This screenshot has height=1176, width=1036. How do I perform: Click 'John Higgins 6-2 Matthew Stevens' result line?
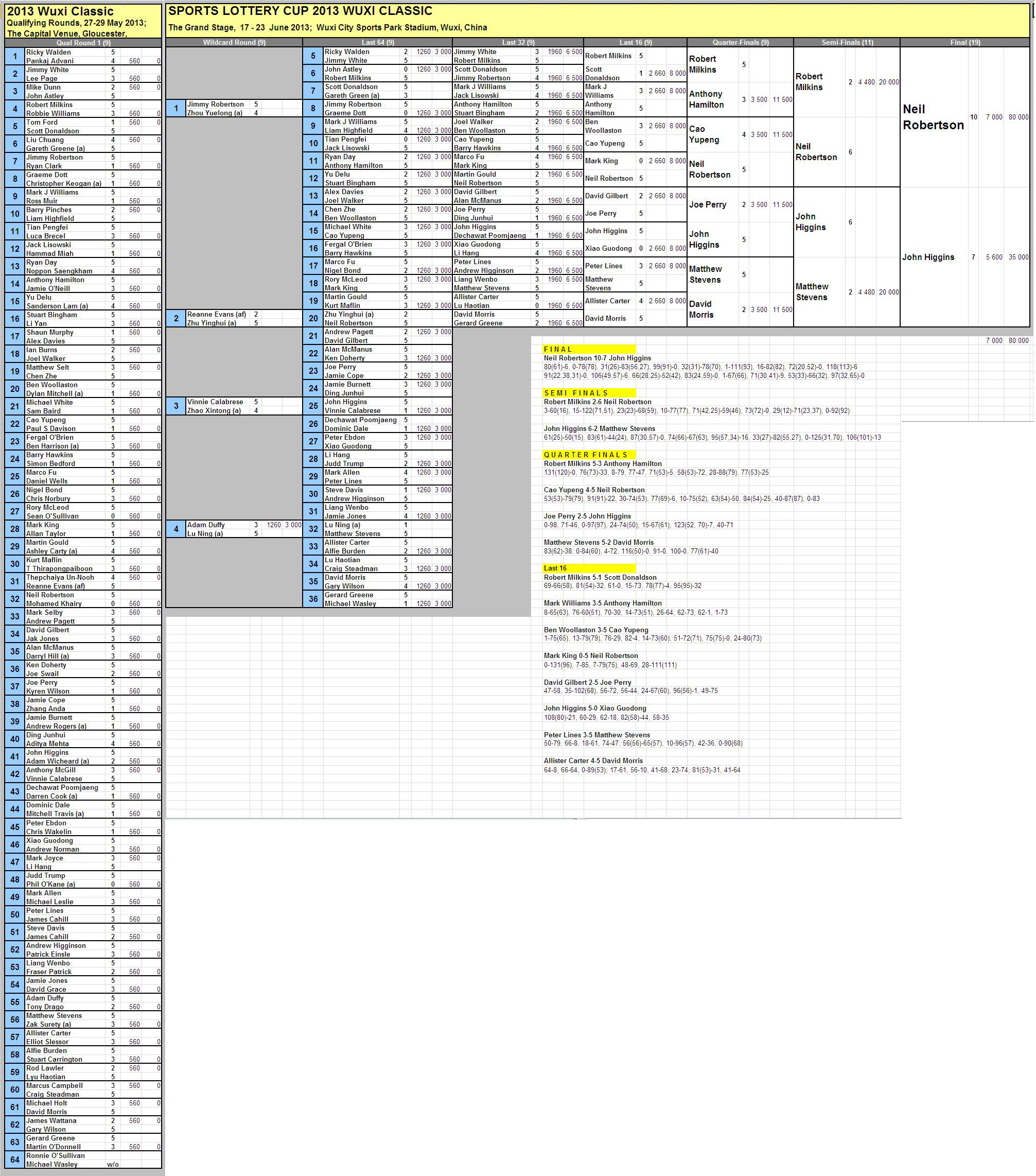click(600, 428)
